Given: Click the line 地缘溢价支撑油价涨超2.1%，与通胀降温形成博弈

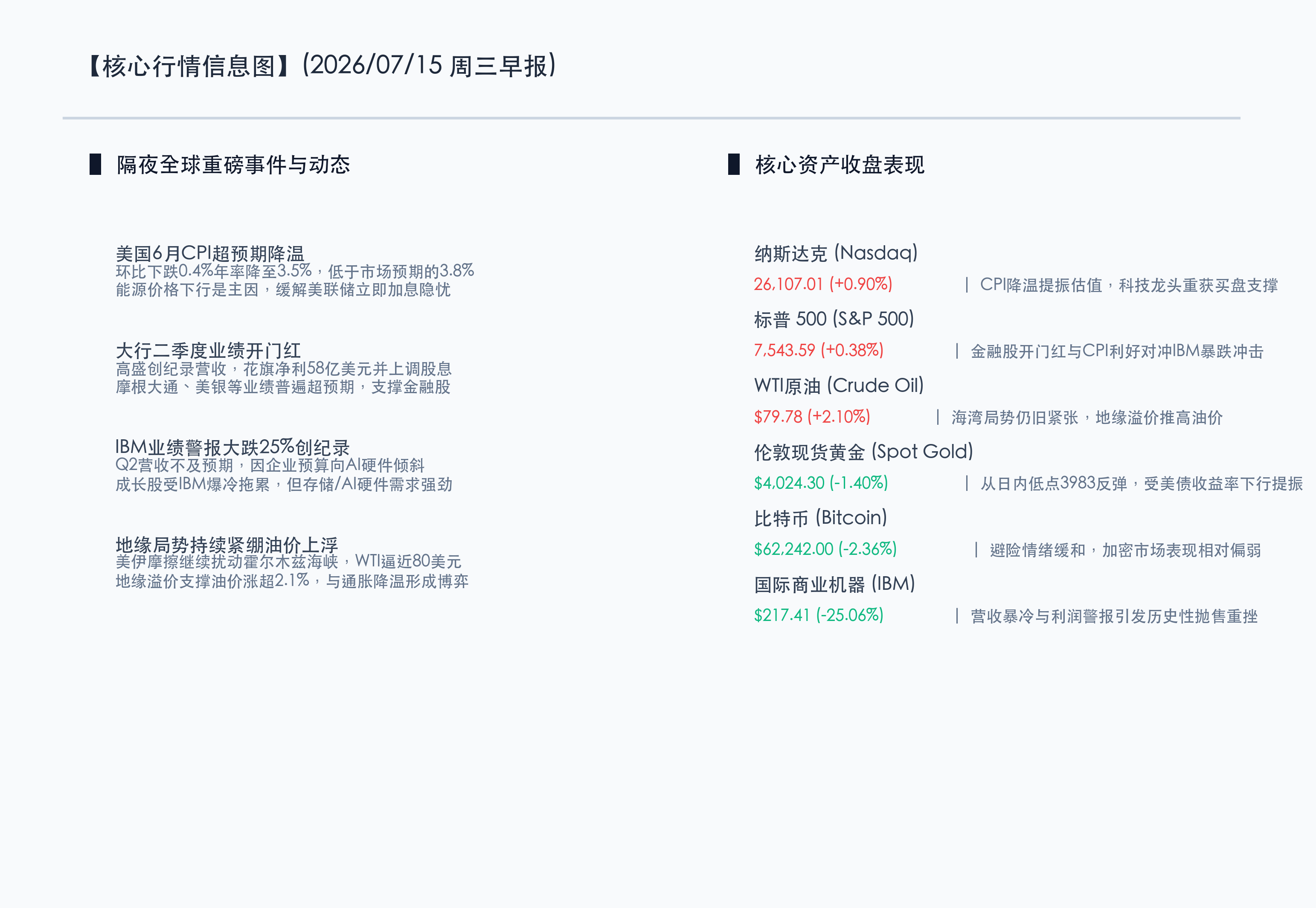Looking at the screenshot, I should [x=292, y=581].
